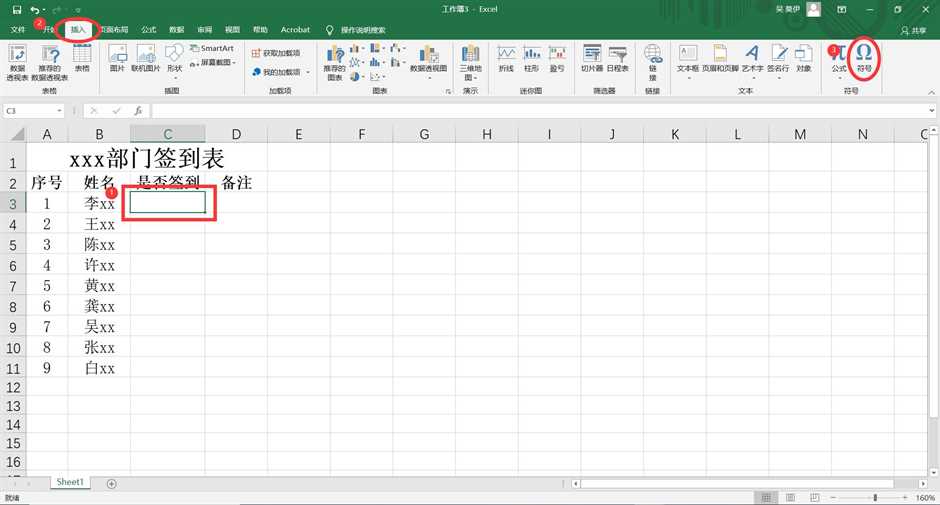Click 获取加载项 (Get Add-ins)

point(276,53)
